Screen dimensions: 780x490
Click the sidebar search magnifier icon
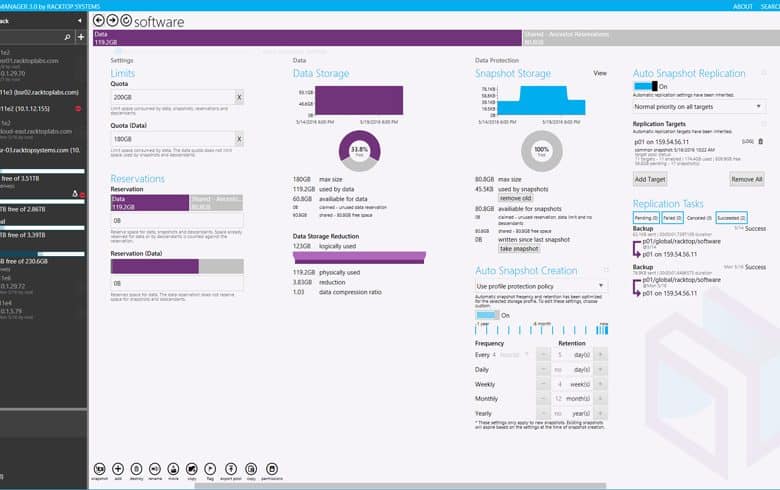(67, 37)
